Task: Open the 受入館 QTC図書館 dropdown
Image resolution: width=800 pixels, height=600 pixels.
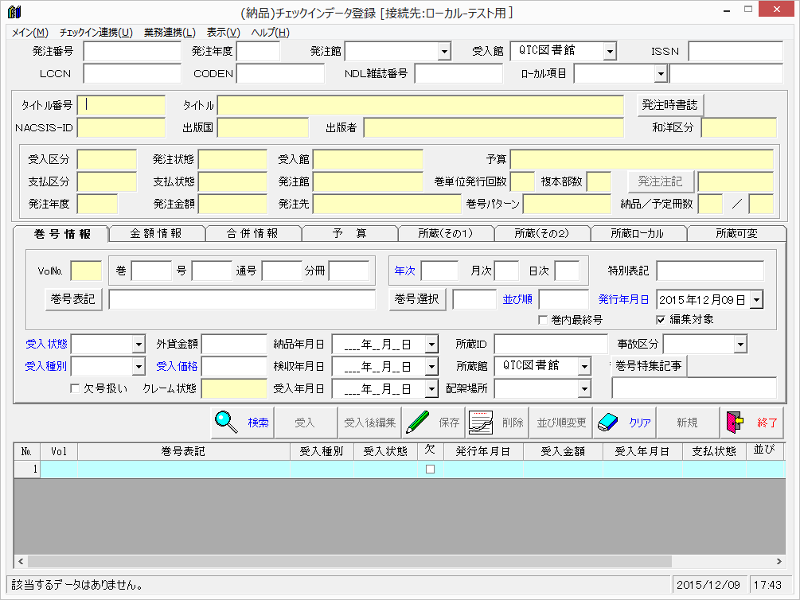Action: [x=610, y=52]
